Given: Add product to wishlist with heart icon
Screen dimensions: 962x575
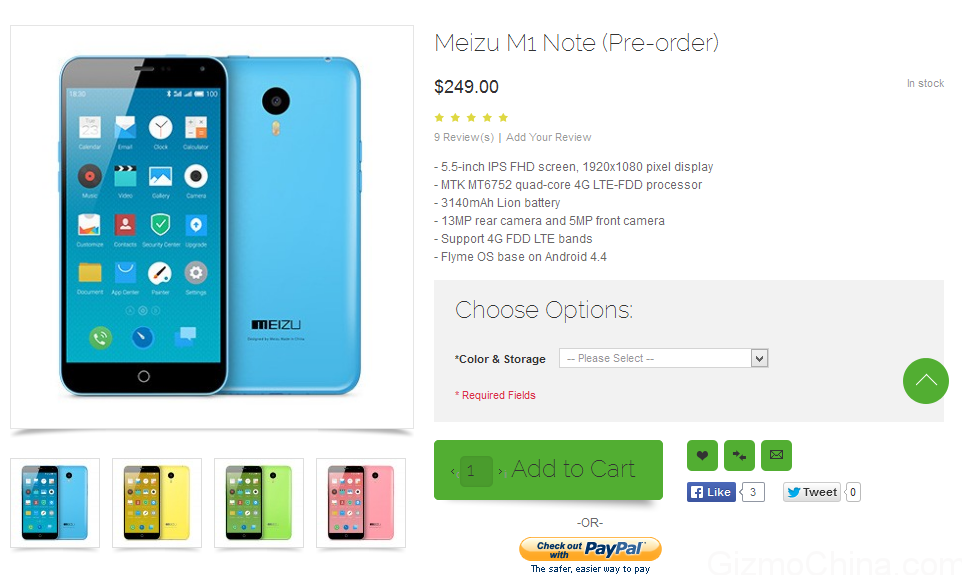Looking at the screenshot, I should [x=702, y=455].
